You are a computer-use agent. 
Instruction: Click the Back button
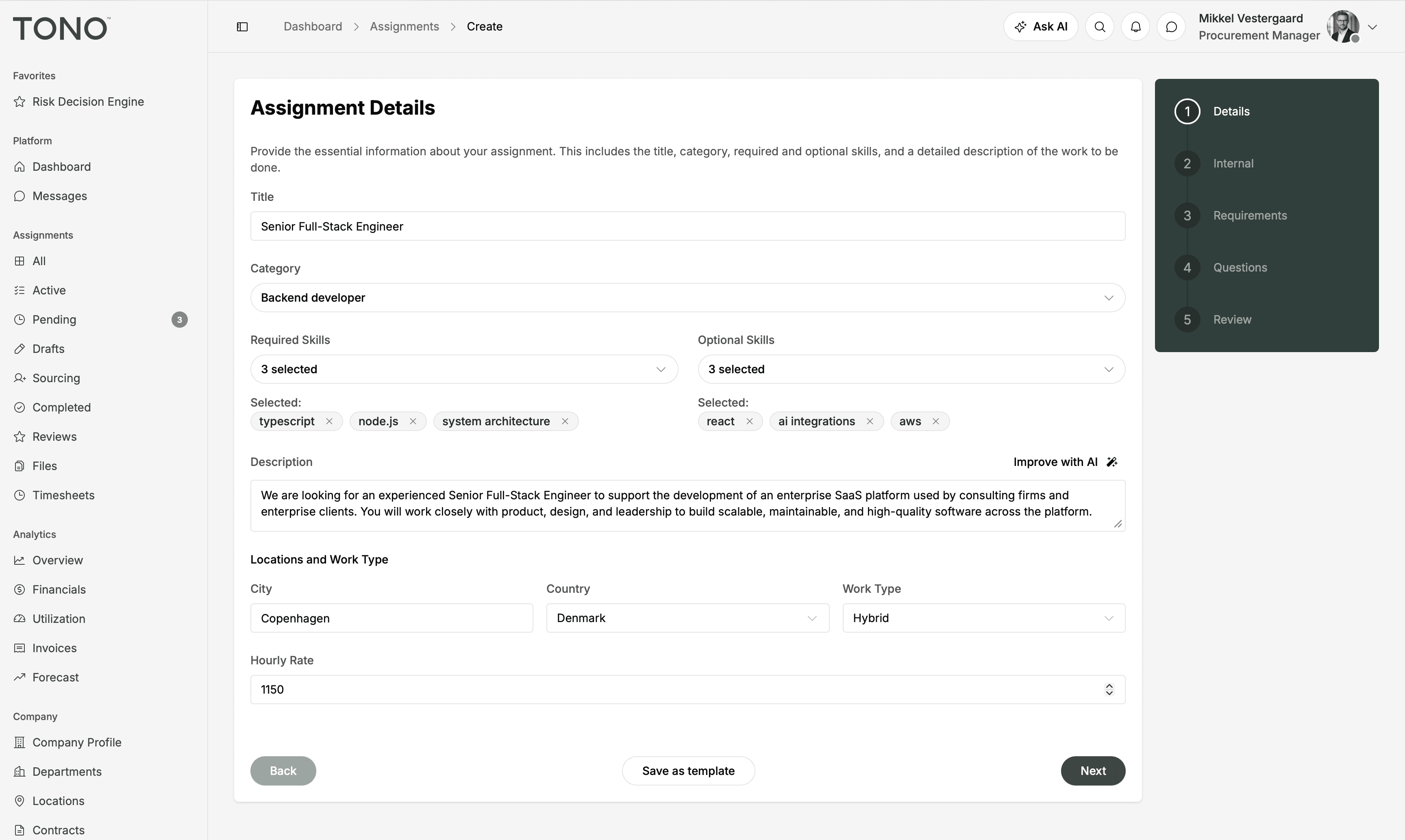283,771
